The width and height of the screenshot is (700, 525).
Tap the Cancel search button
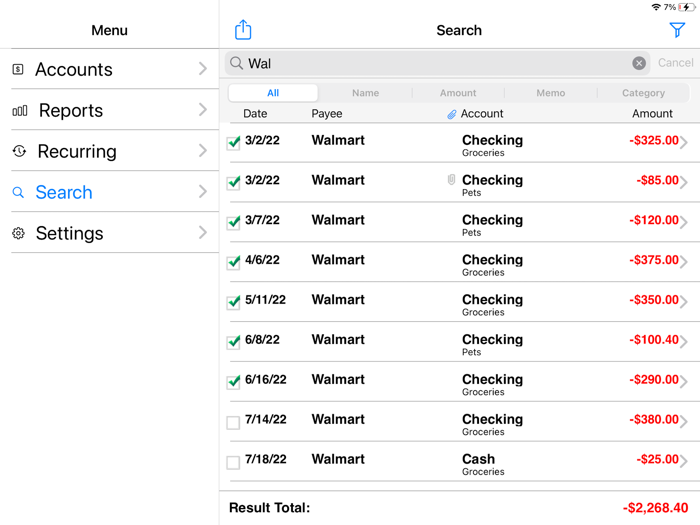(x=675, y=62)
